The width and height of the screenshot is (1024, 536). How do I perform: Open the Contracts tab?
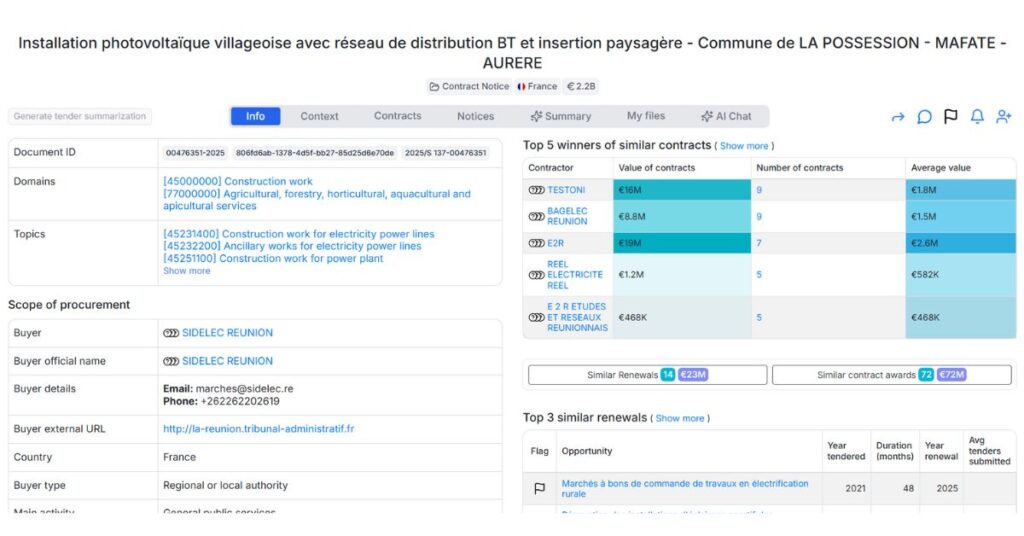click(397, 116)
